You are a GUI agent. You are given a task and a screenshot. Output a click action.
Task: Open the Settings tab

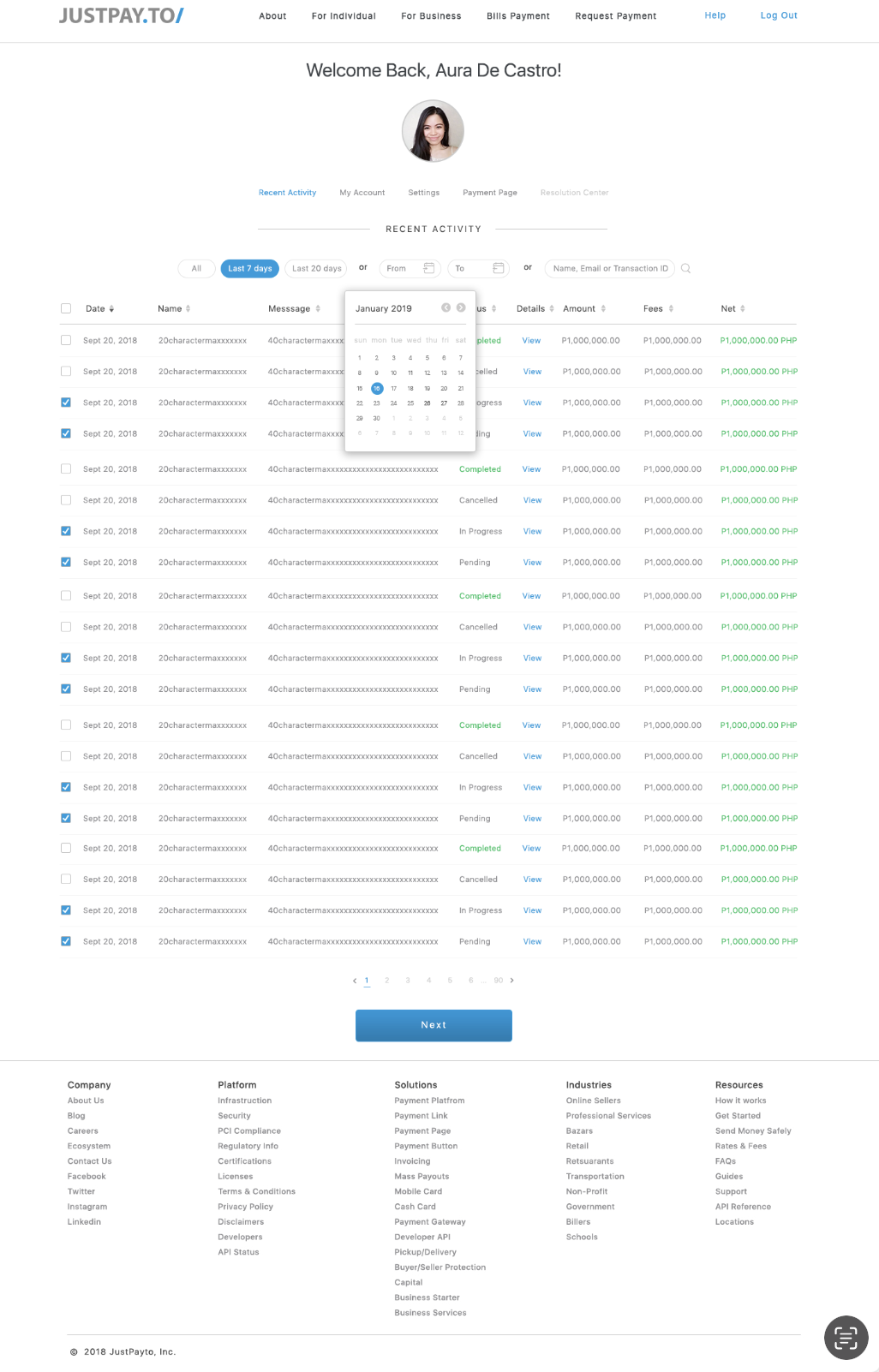coord(424,193)
